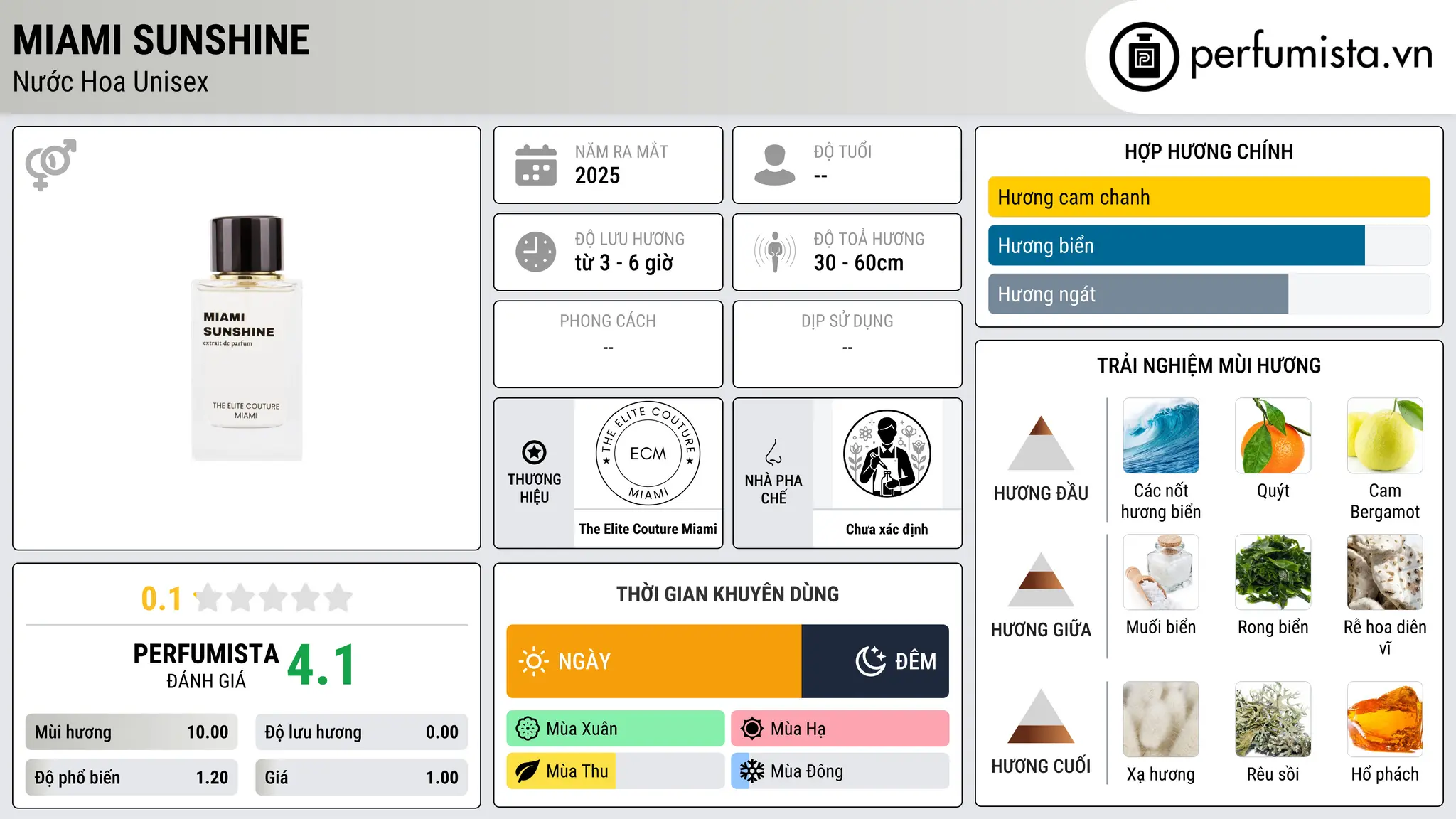Click the five-star rating row
This screenshot has height=819, width=1456.
pyautogui.click(x=273, y=598)
